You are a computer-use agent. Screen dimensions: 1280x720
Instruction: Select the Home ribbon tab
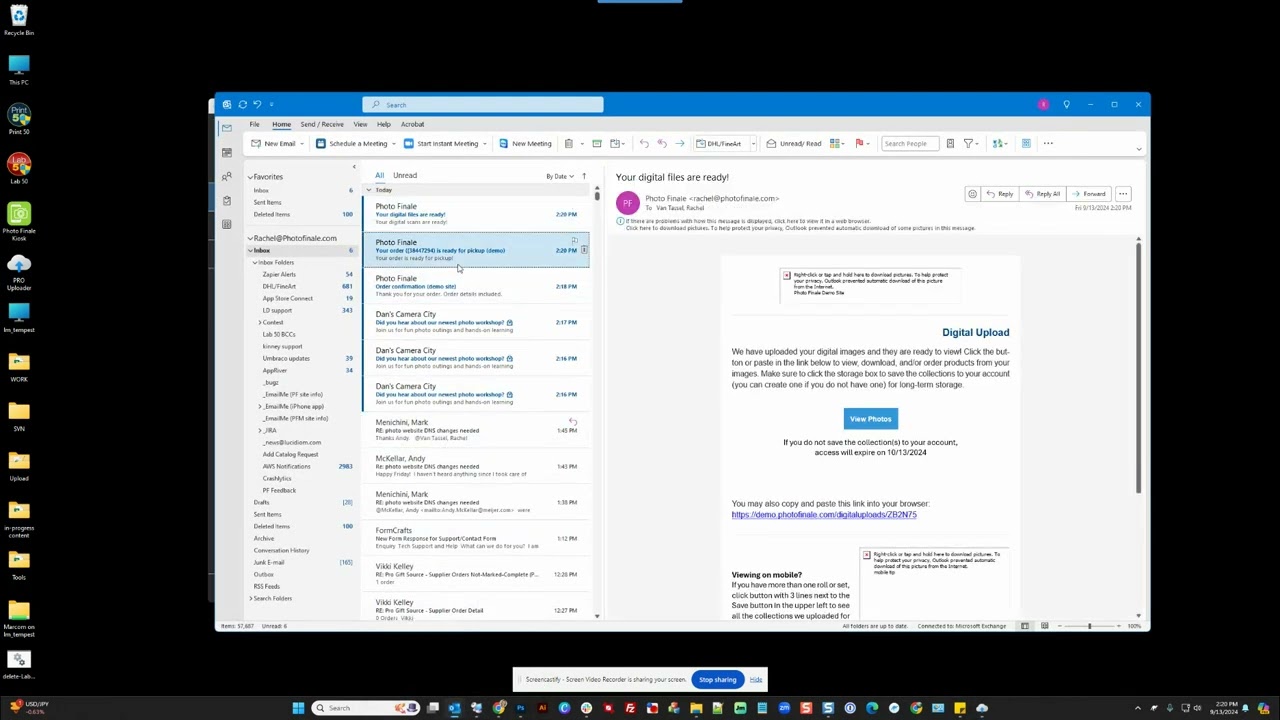tap(281, 124)
